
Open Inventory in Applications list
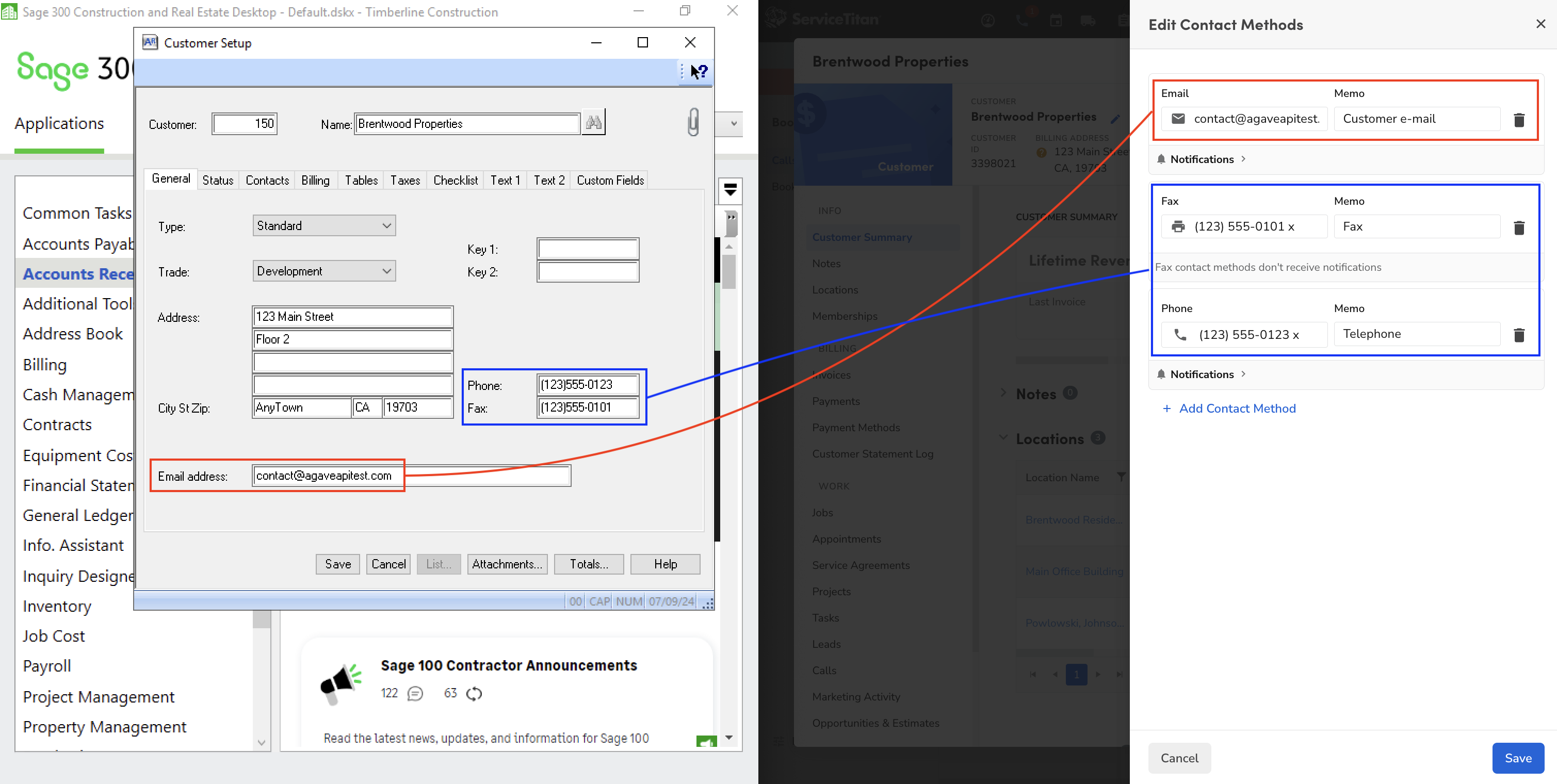[x=57, y=606]
